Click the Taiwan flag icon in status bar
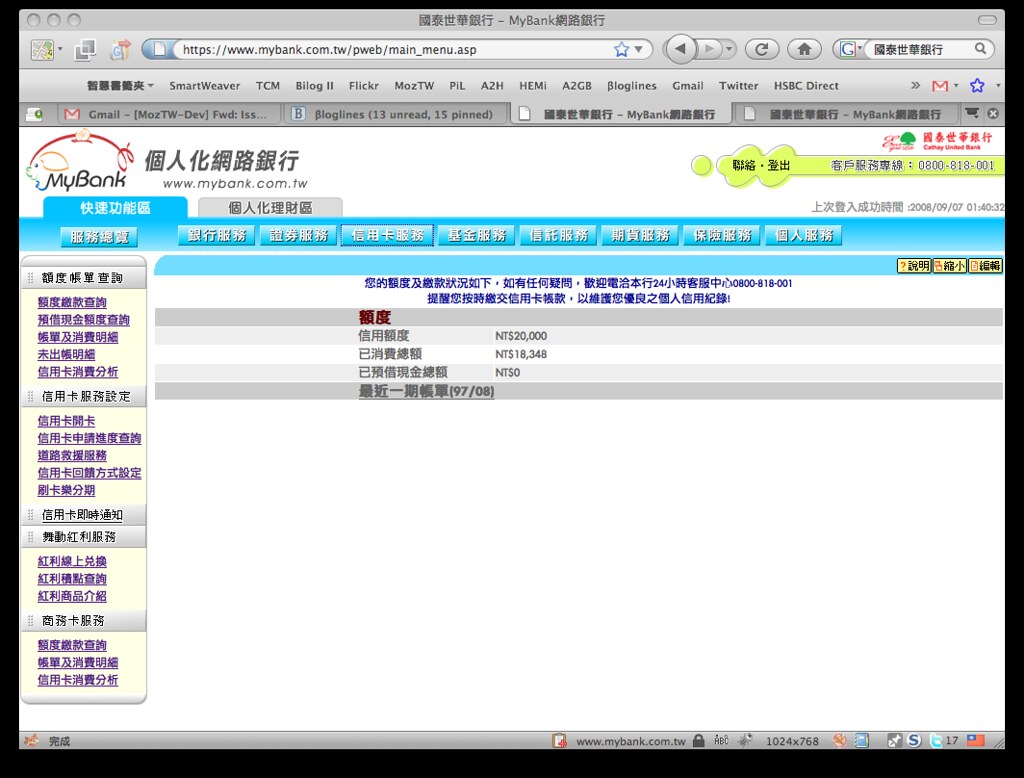The image size is (1024, 778). 975,741
